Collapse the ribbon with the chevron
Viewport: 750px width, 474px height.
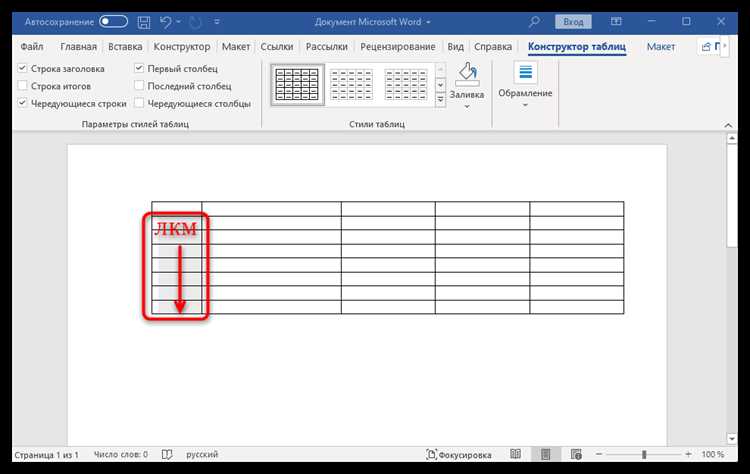click(728, 125)
